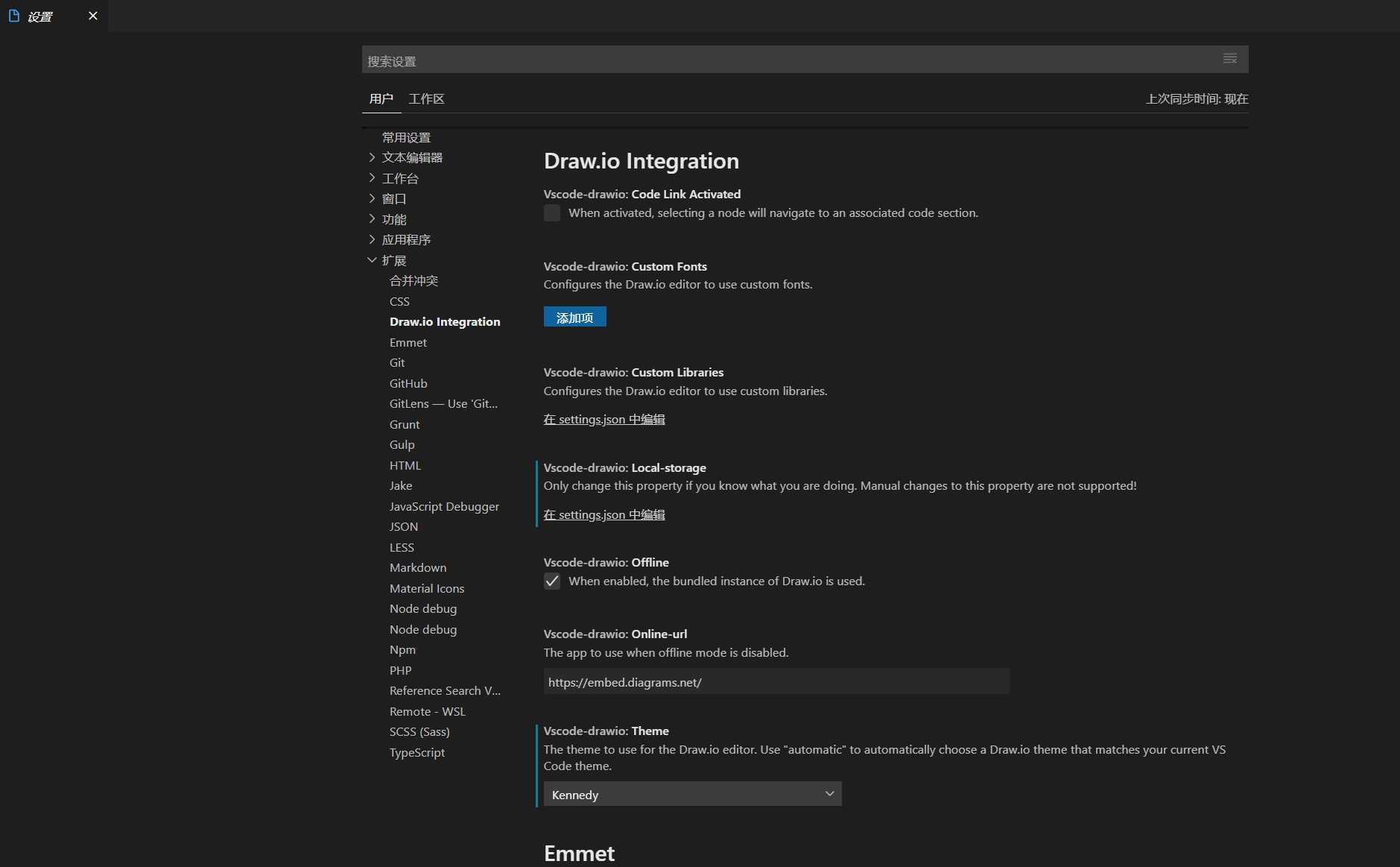1400x867 pixels.
Task: Open Emmet extension settings in tree
Action: [408, 342]
